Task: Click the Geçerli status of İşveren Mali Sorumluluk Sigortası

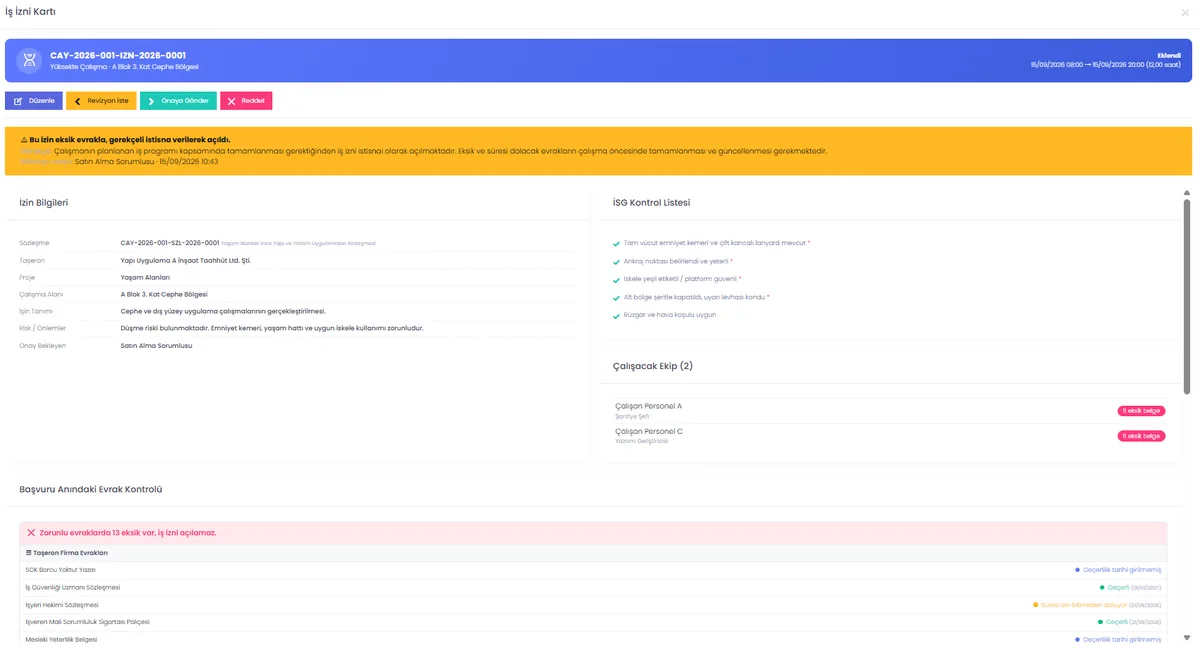Action: [x=1131, y=622]
